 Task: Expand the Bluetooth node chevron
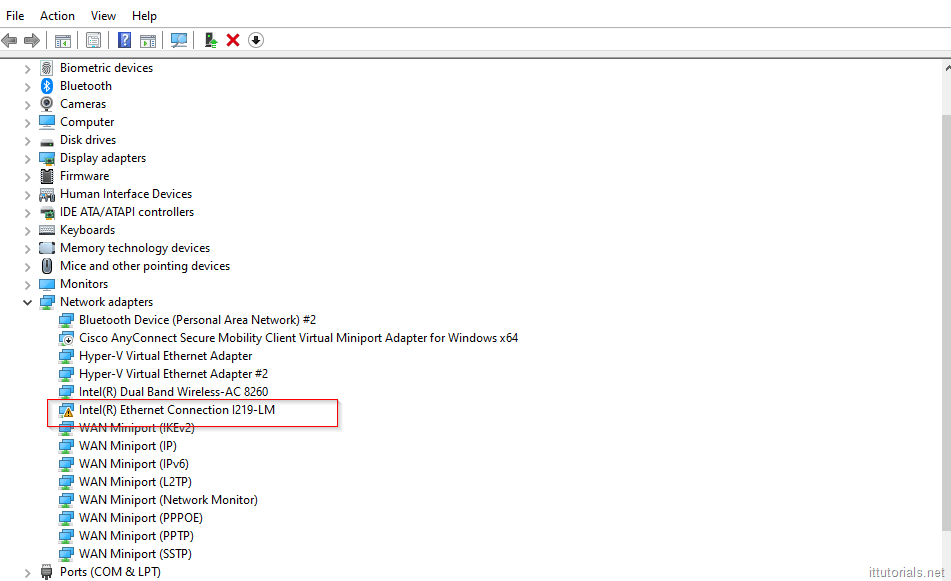point(27,87)
